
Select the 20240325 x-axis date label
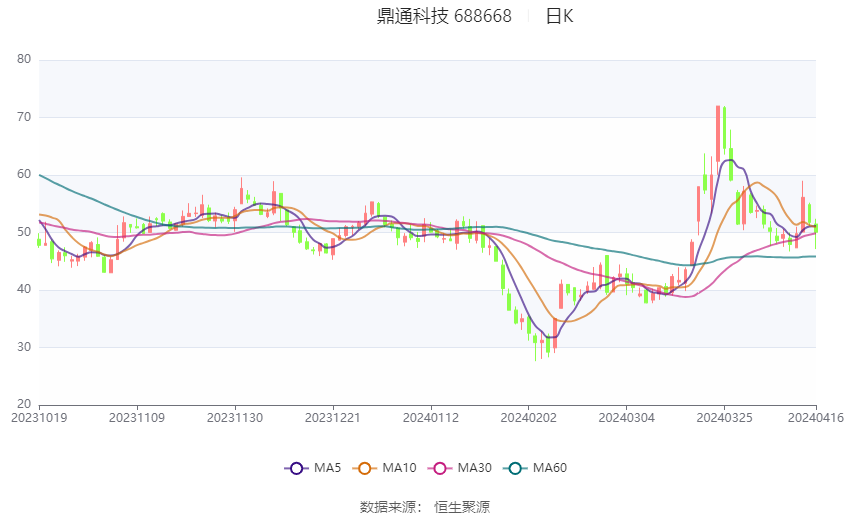(724, 418)
